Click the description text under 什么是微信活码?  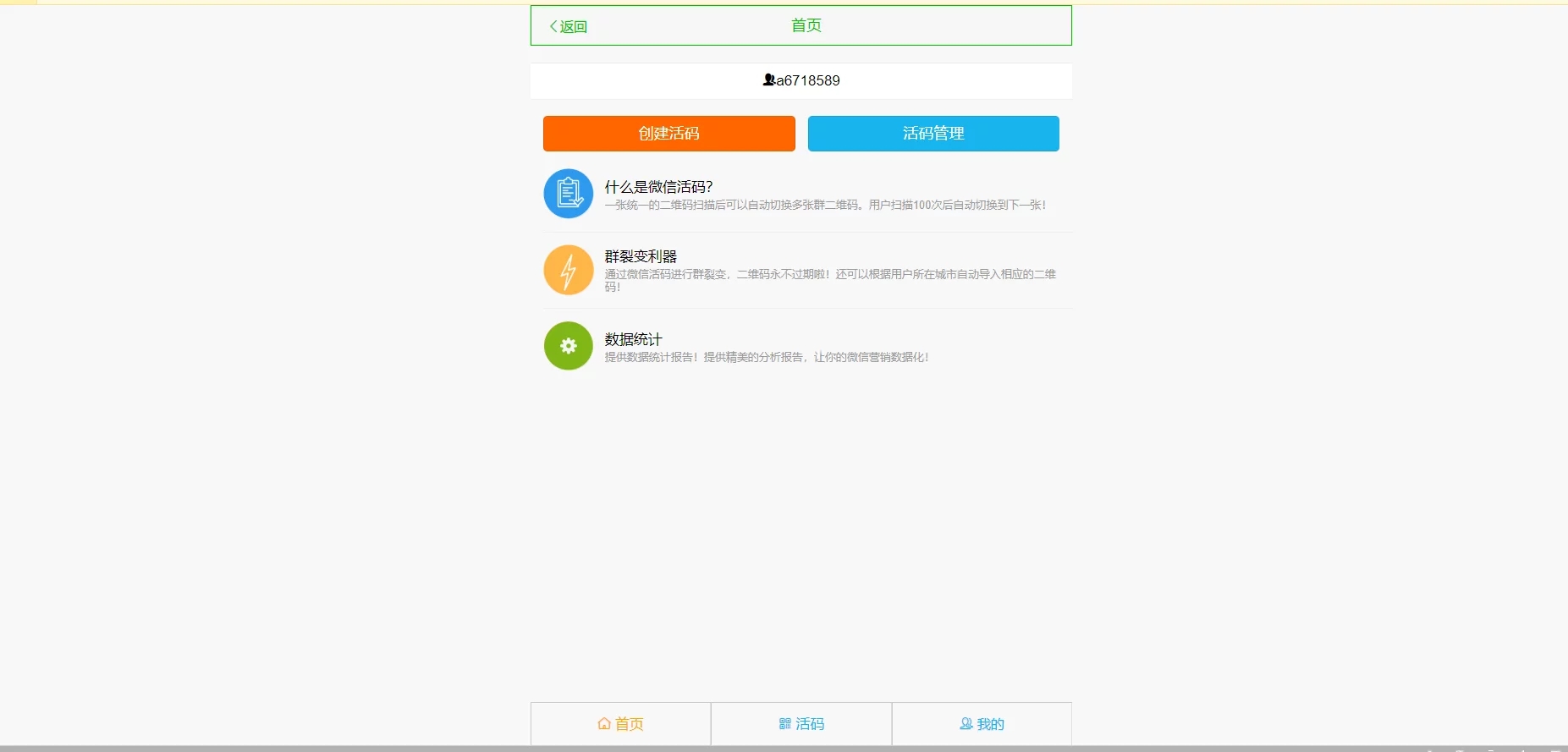pos(825,205)
